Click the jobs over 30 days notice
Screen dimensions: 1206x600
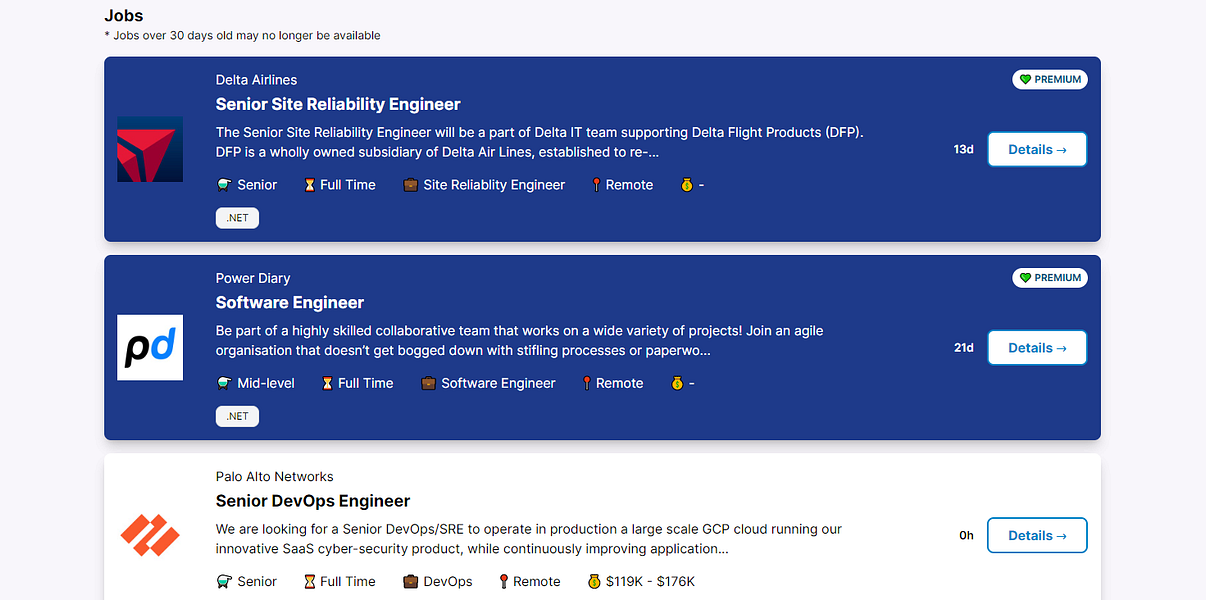click(242, 36)
